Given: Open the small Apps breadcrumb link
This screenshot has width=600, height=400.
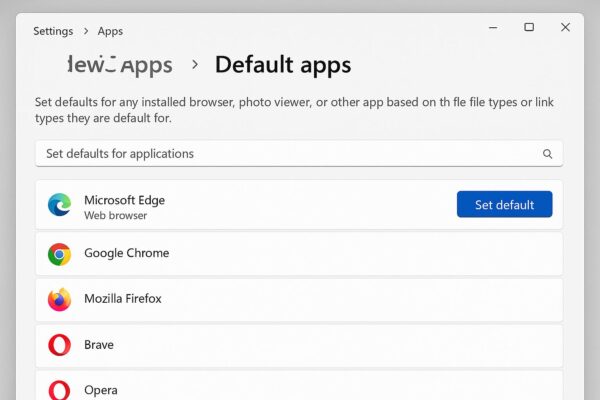Looking at the screenshot, I should coord(110,31).
